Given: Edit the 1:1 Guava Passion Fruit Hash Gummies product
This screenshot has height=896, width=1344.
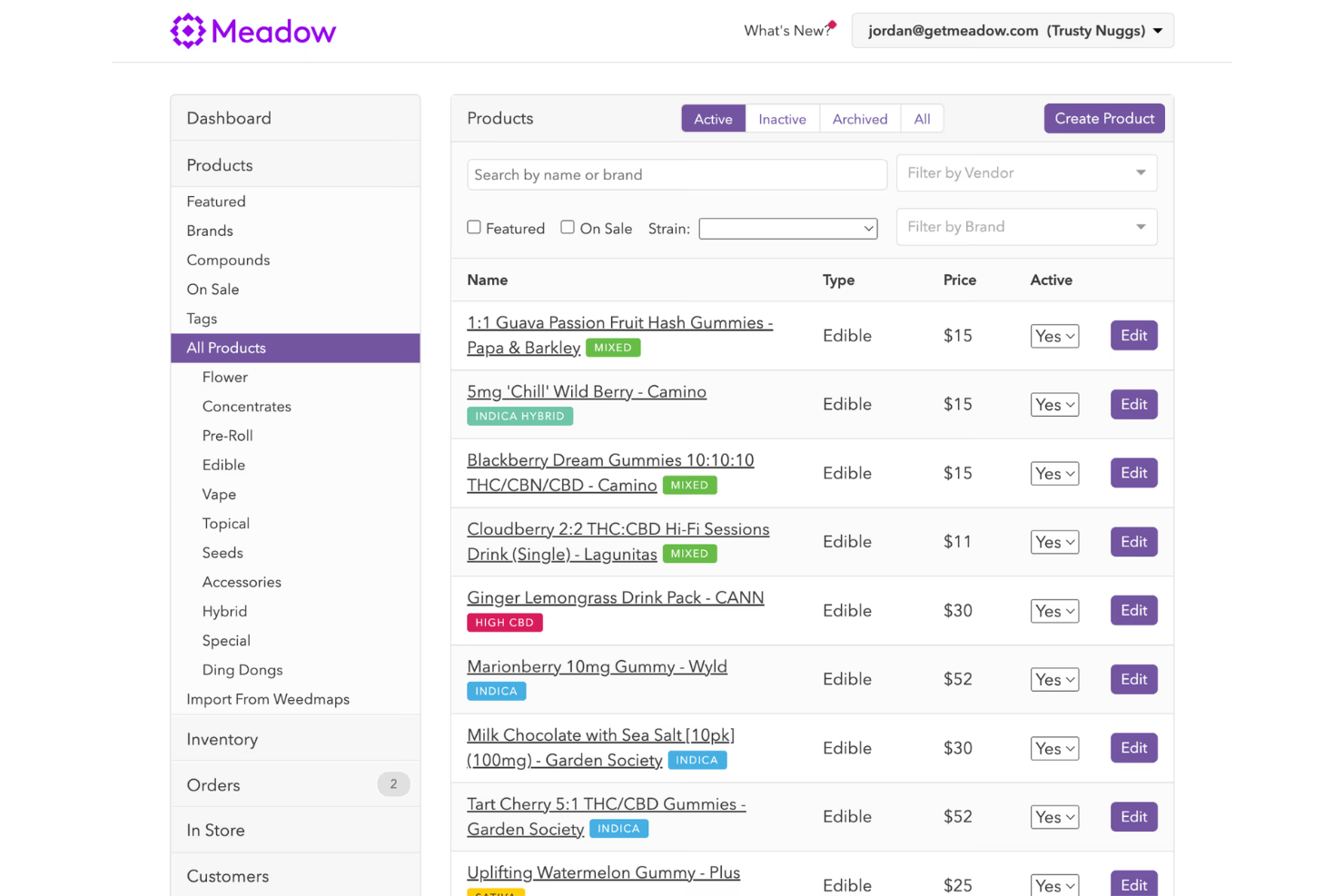Looking at the screenshot, I should tap(1134, 335).
